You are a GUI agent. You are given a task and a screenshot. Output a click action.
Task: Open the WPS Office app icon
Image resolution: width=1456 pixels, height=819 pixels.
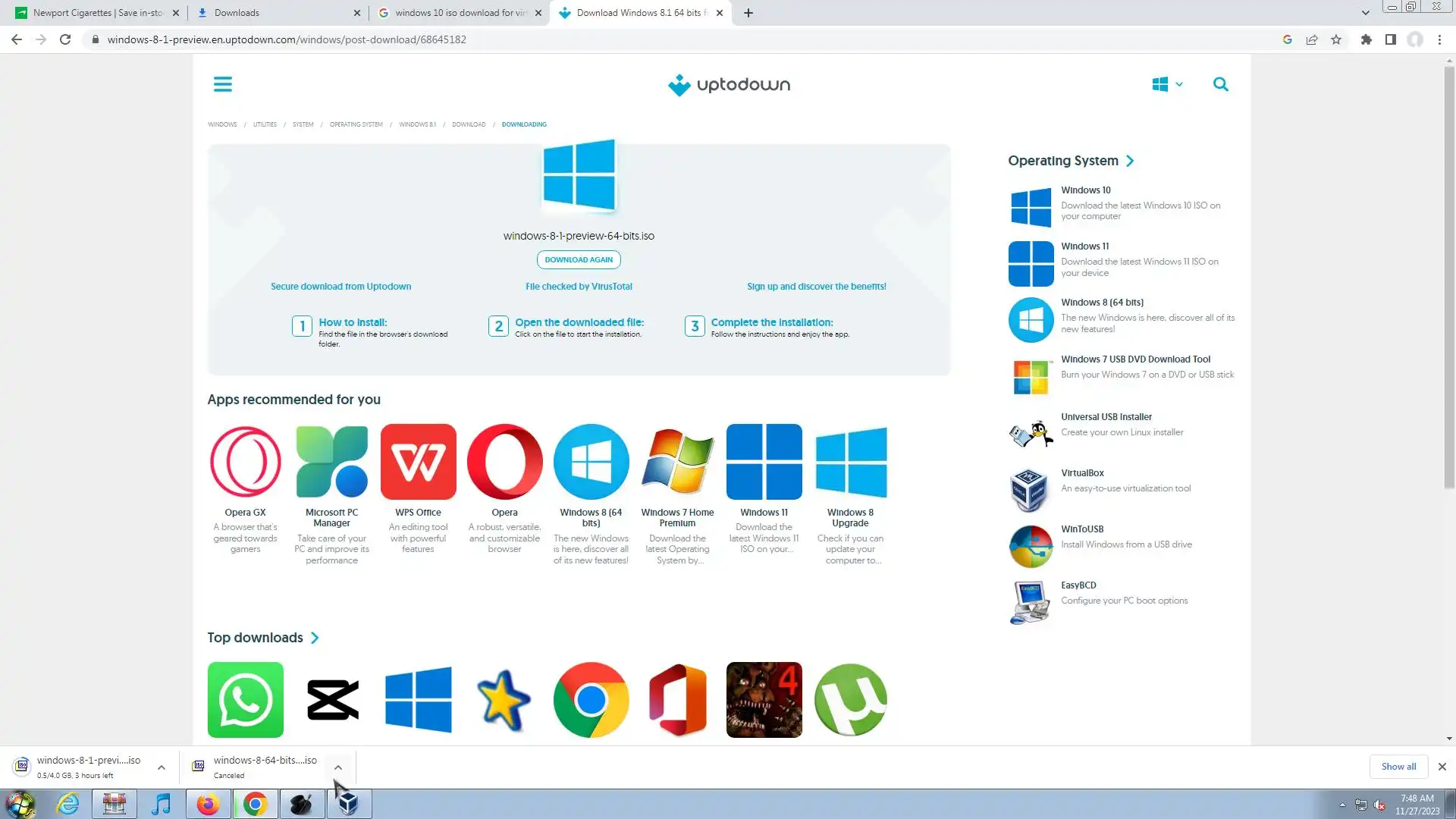click(418, 462)
